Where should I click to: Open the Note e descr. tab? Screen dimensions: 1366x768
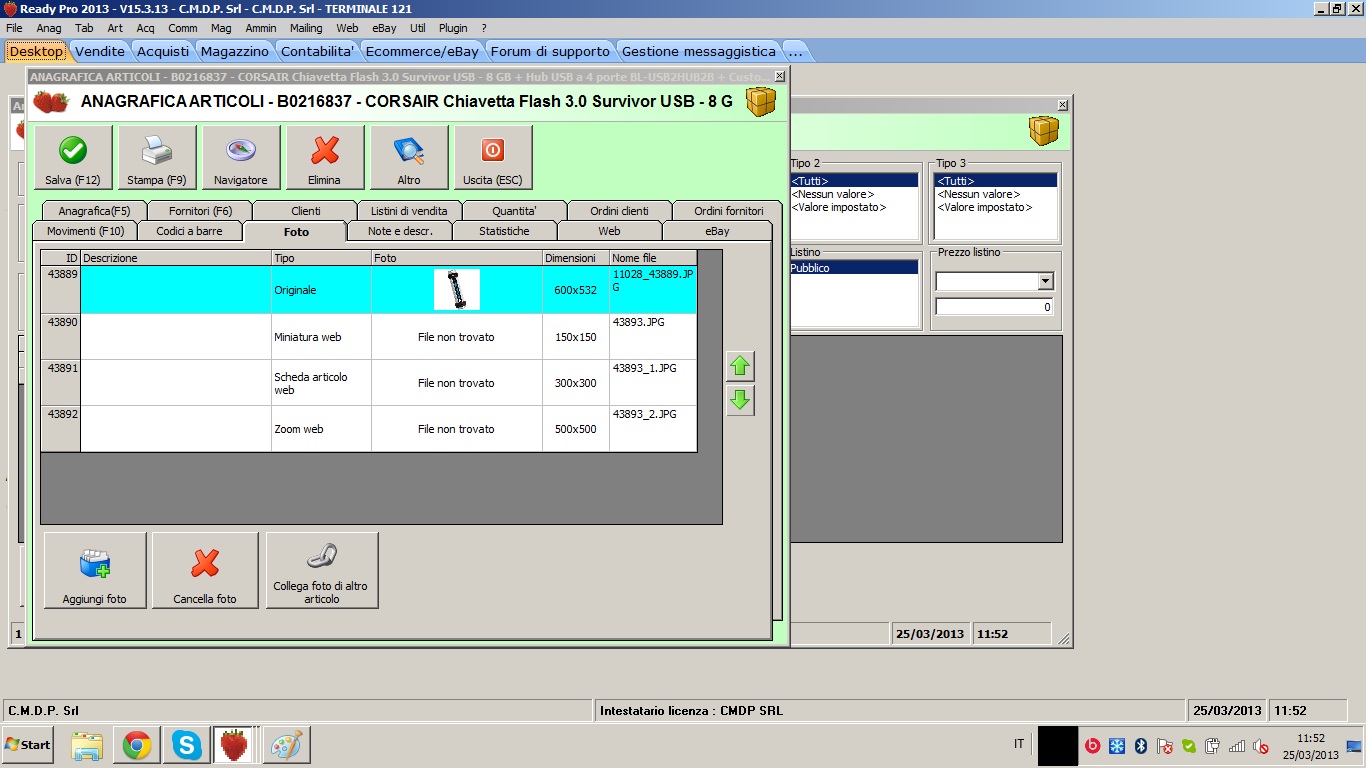coord(400,231)
